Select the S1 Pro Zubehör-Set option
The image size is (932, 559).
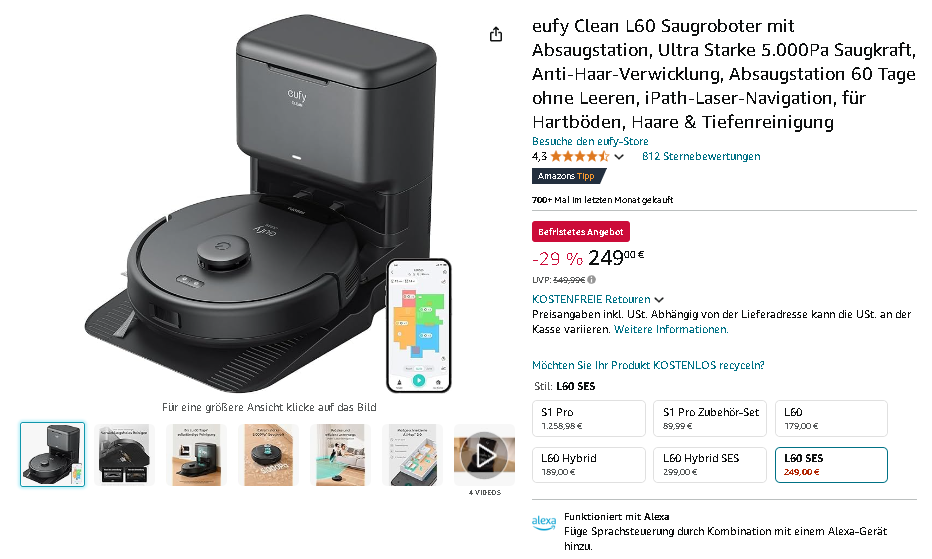tap(710, 419)
